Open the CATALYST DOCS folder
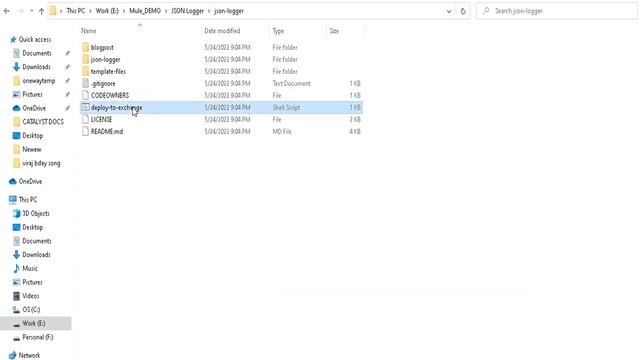 (x=43, y=122)
